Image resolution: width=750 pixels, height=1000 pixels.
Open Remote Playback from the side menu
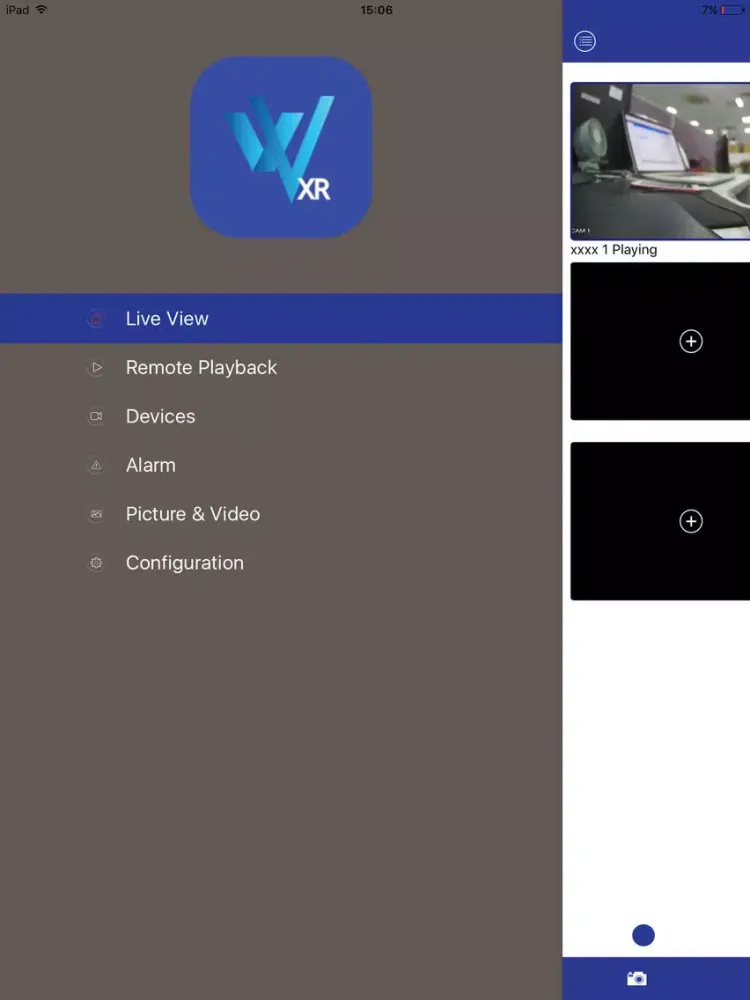tap(281, 367)
